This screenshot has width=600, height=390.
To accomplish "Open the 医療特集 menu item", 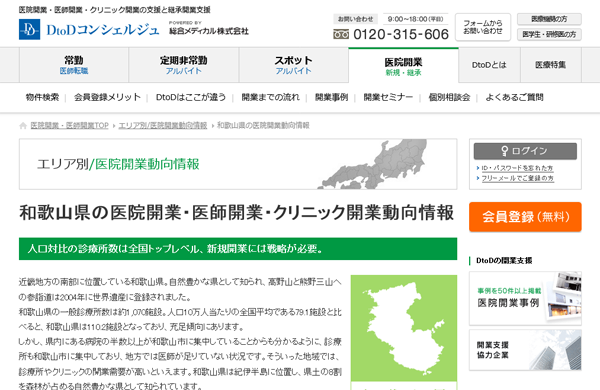I will point(551,65).
